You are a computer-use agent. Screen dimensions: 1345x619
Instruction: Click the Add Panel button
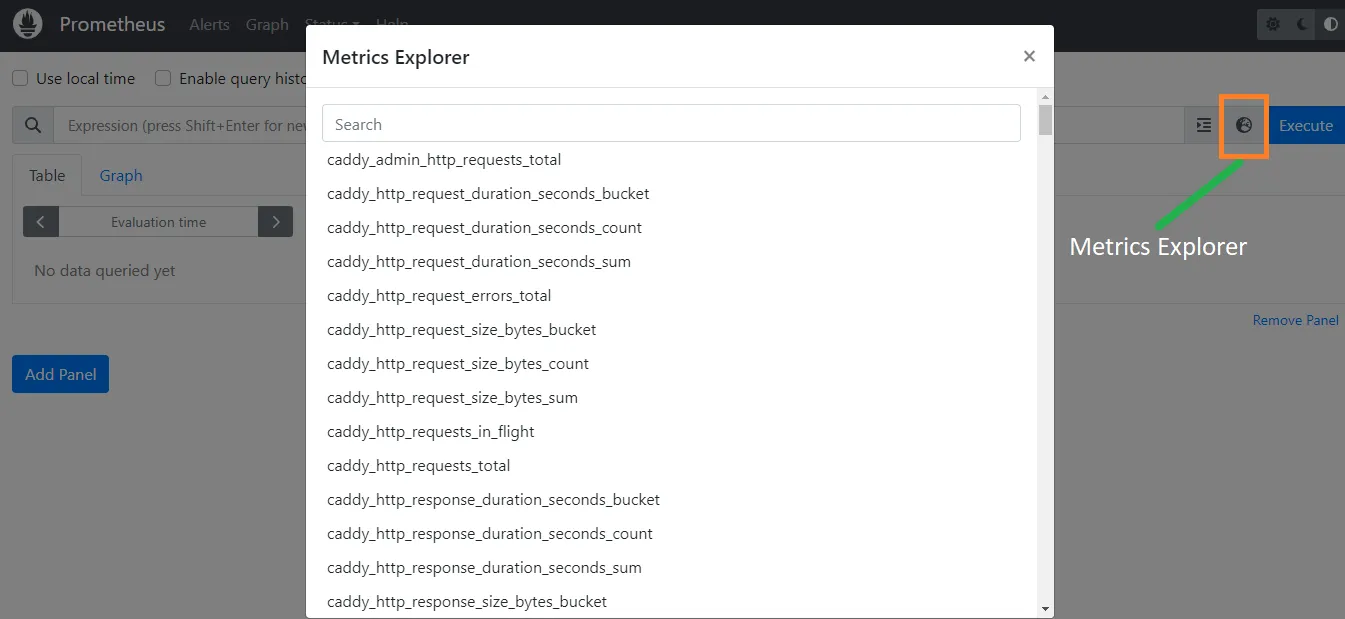tap(60, 374)
